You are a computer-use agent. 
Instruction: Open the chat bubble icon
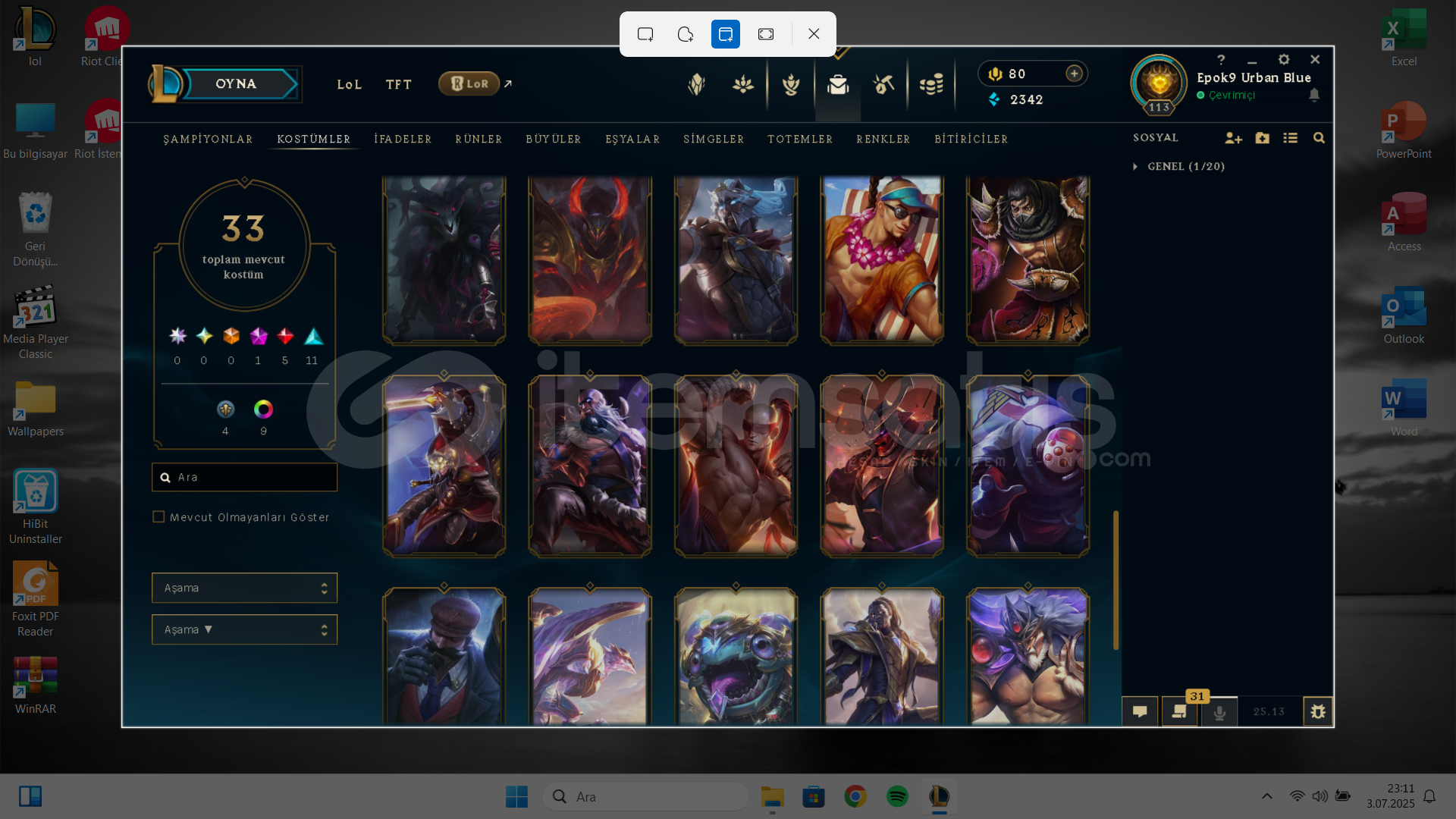click(x=1140, y=711)
